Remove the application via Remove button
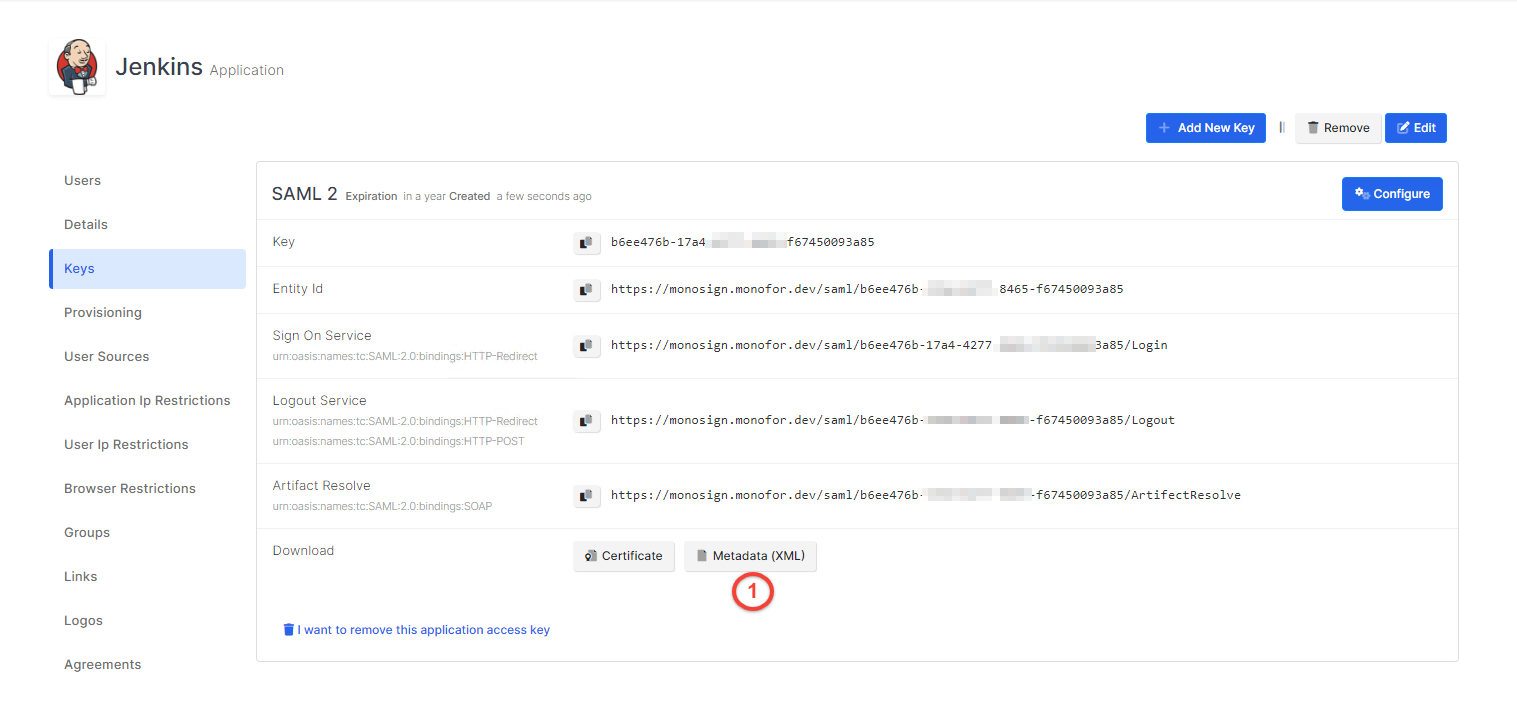This screenshot has height=705, width=1517. coord(1338,128)
